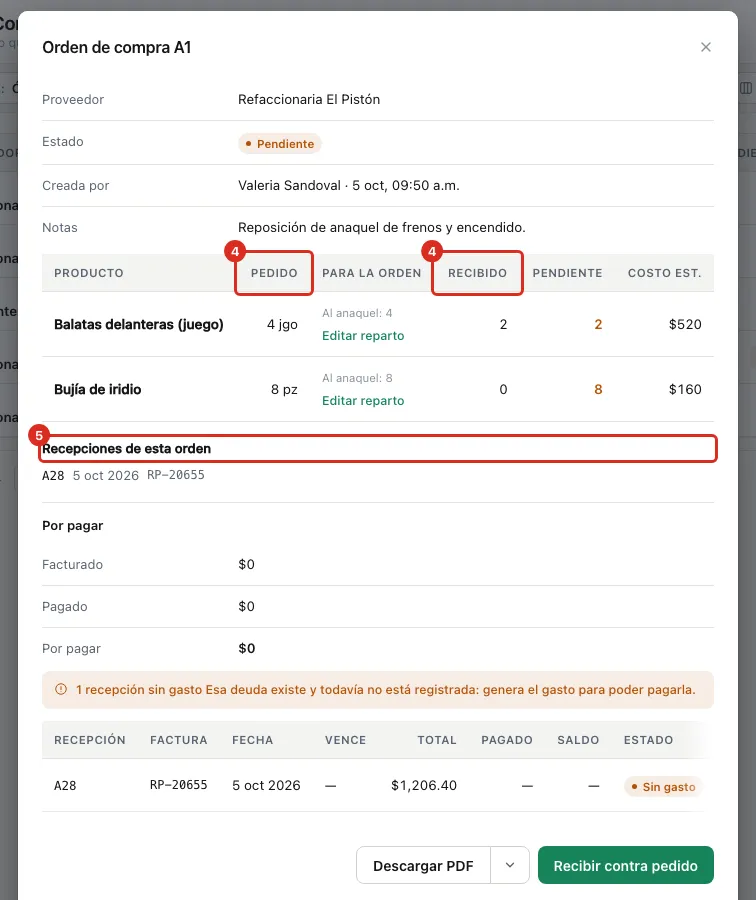Click the Al anaquel: 4 text
This screenshot has width=756, height=900.
tap(357, 313)
